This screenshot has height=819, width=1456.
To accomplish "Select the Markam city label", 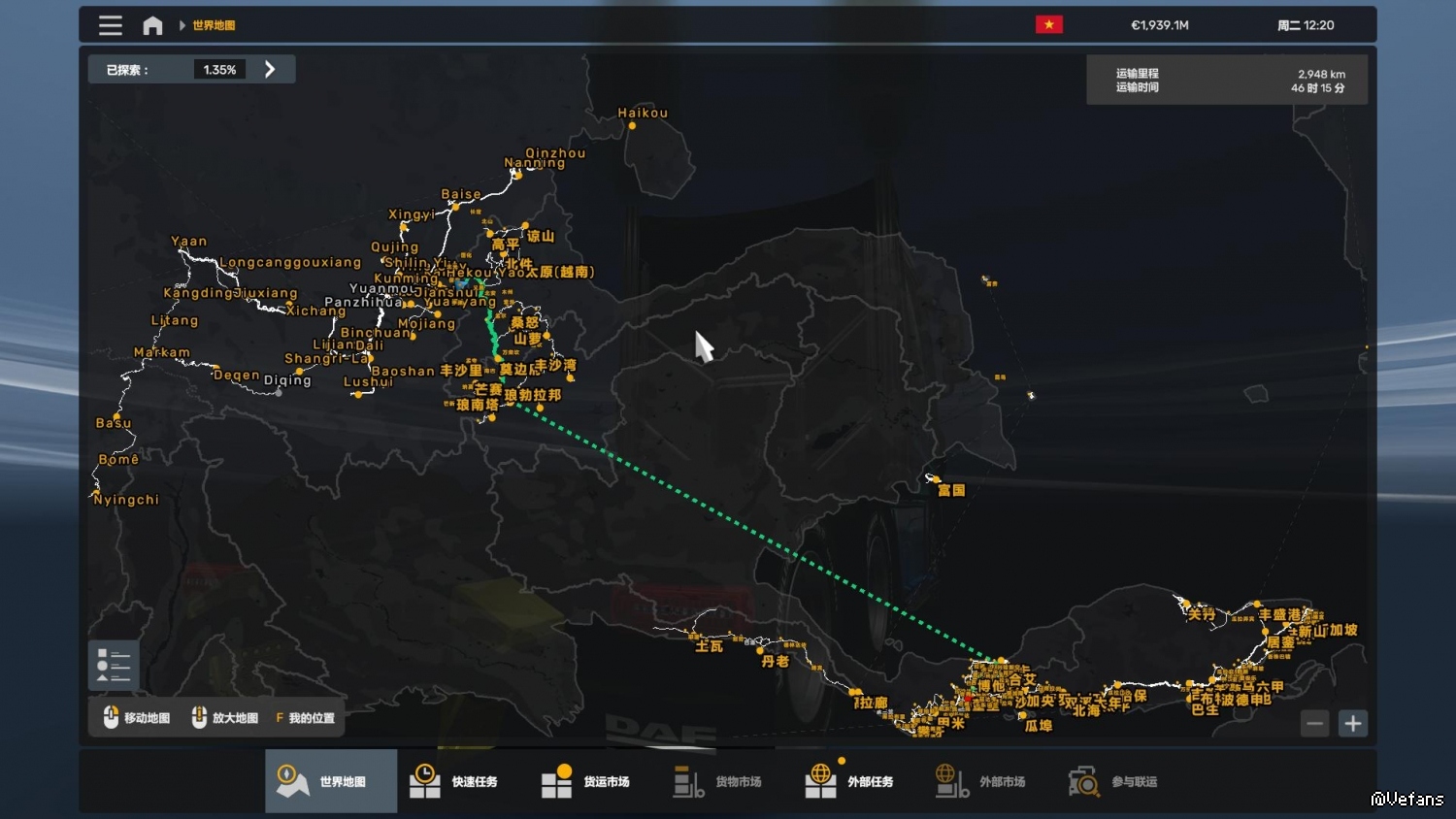I will (162, 352).
